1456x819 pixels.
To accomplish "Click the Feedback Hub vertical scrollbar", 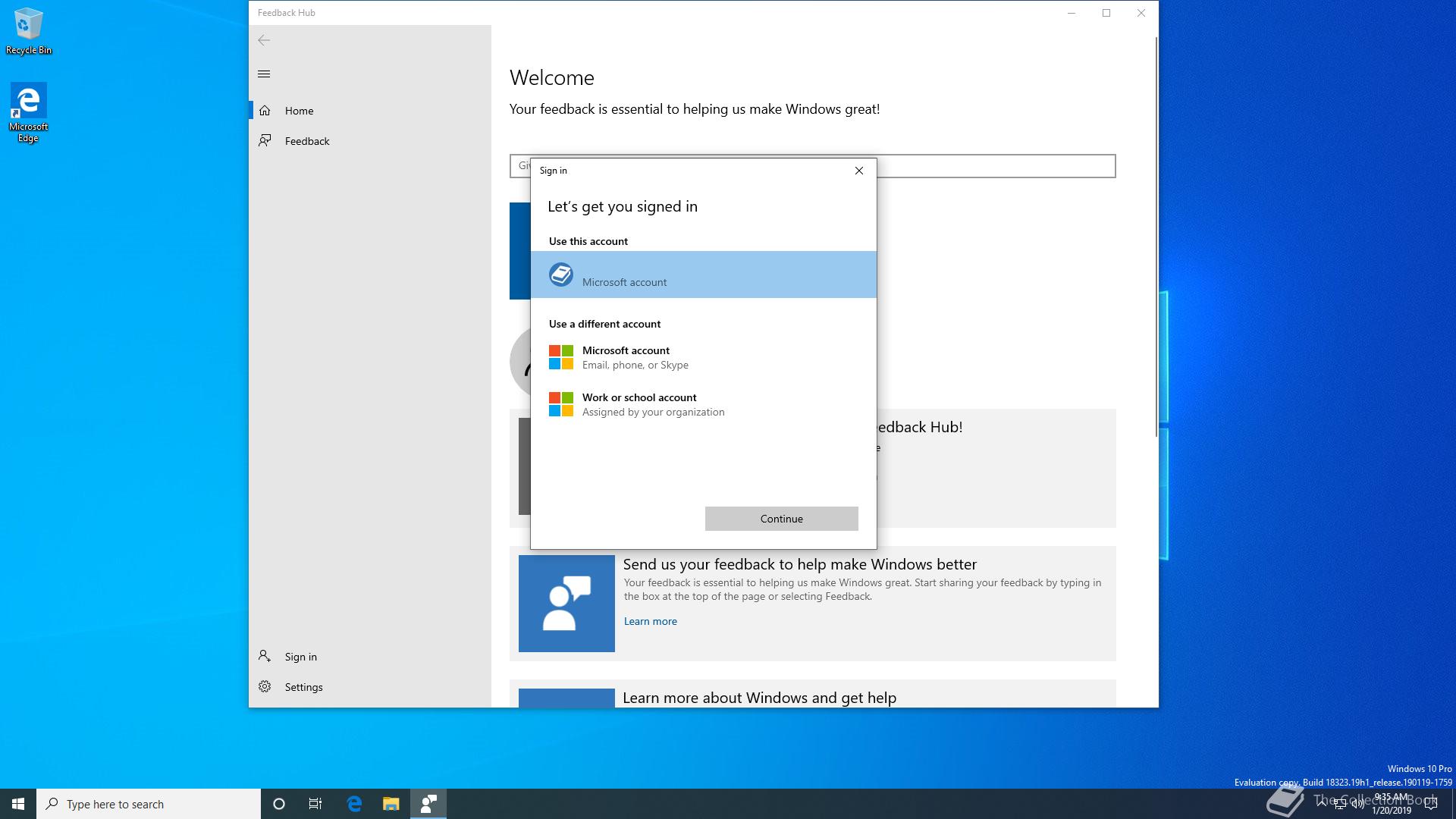I will tap(1156, 235).
